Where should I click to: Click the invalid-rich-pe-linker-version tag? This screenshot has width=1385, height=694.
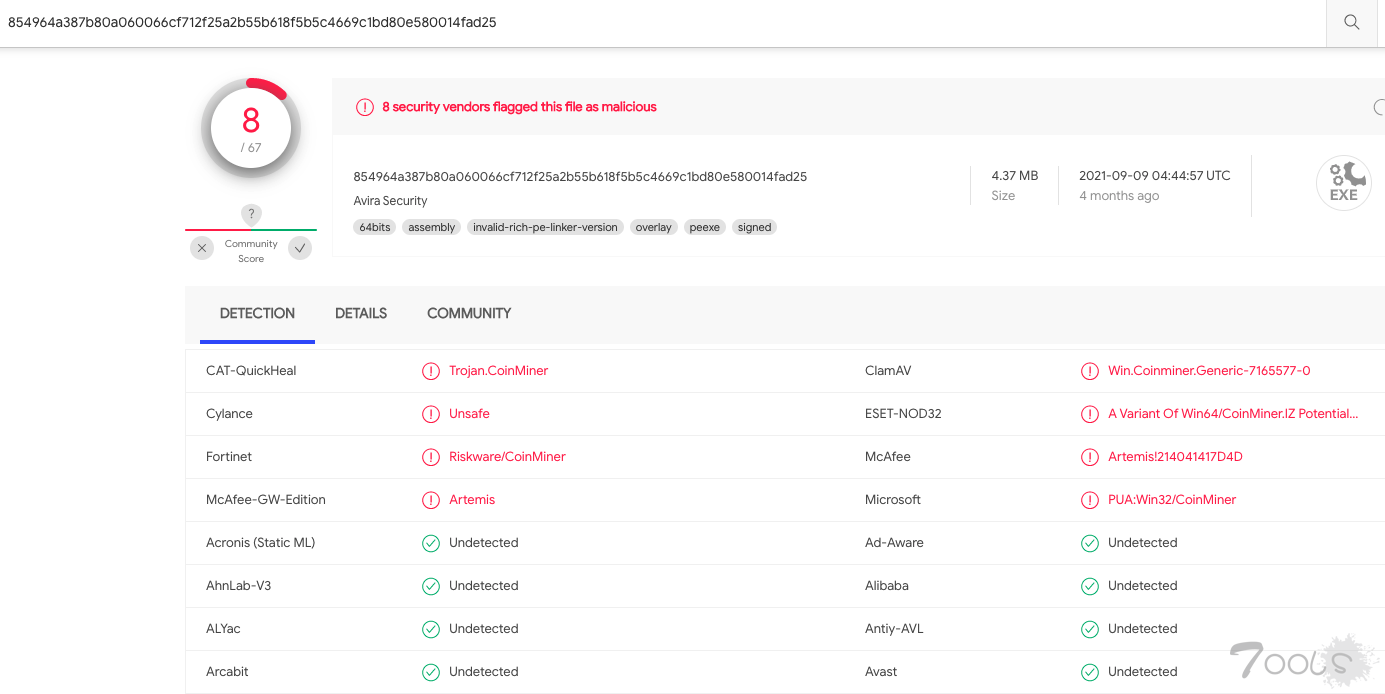[545, 227]
